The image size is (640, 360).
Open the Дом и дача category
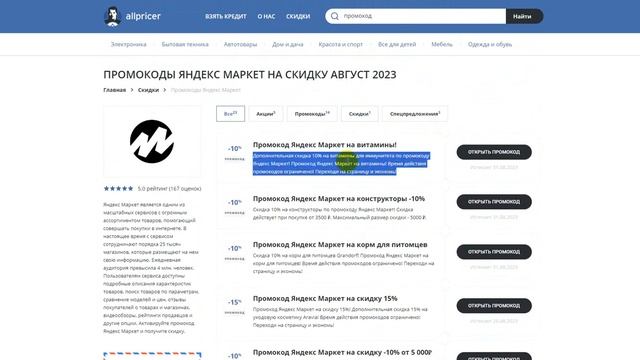pos(288,44)
